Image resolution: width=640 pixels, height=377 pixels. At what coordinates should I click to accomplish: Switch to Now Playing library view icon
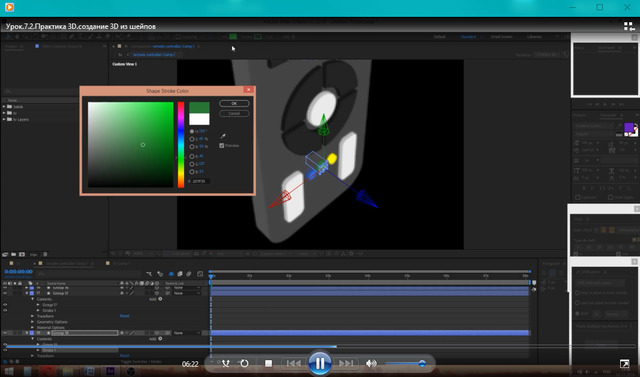point(629,27)
